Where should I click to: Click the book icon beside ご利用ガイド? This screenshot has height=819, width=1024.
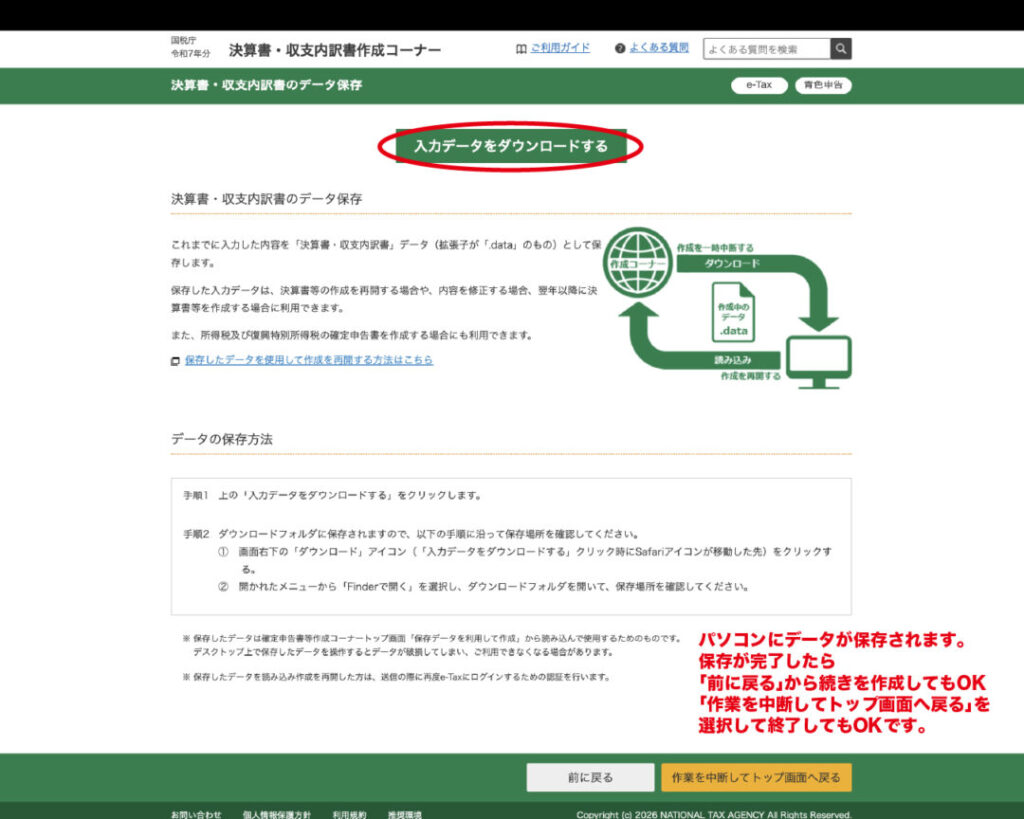521,48
